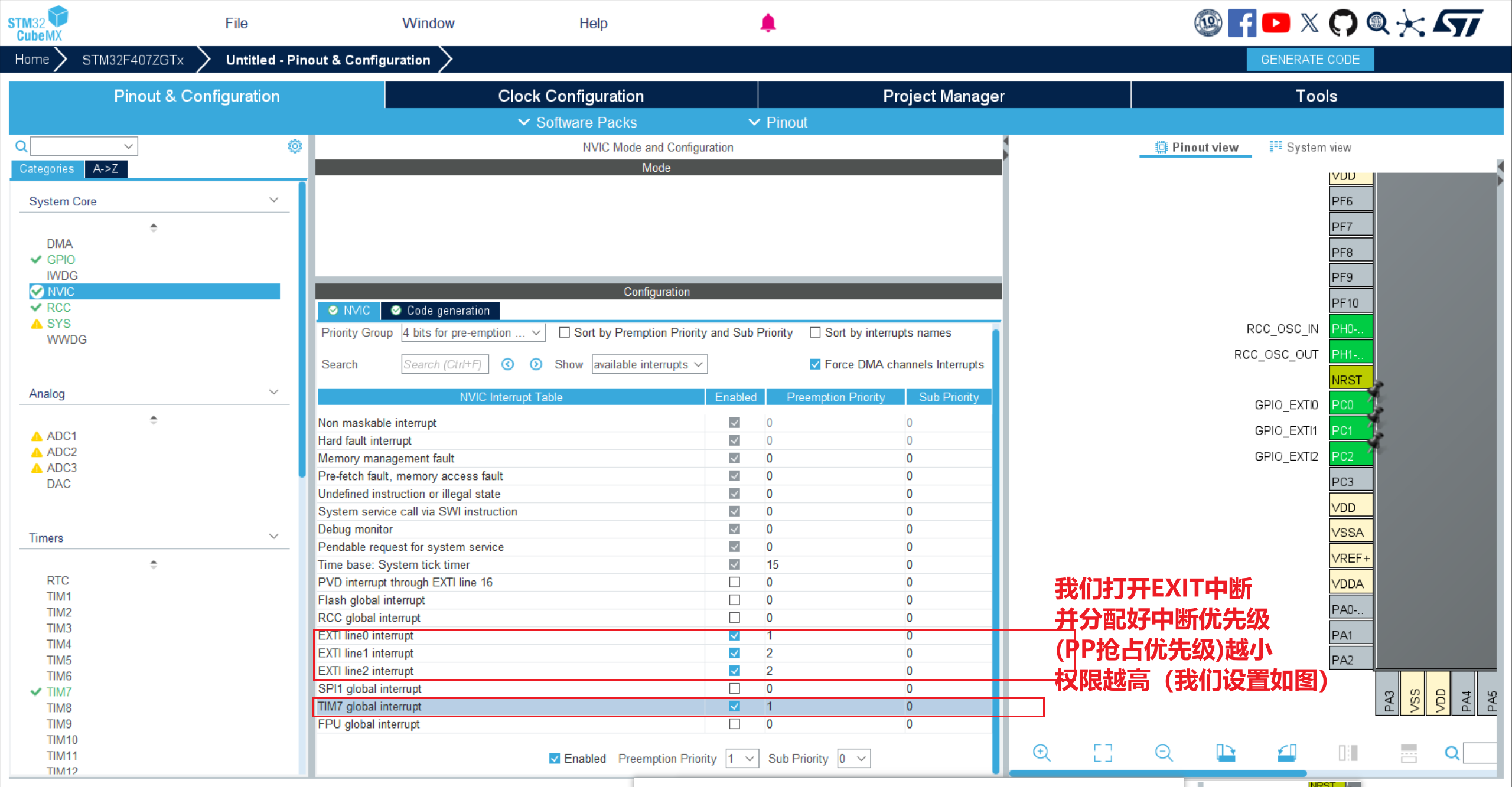Open the Show available interrupts dropdown
The height and width of the screenshot is (787, 1512).
[x=649, y=364]
